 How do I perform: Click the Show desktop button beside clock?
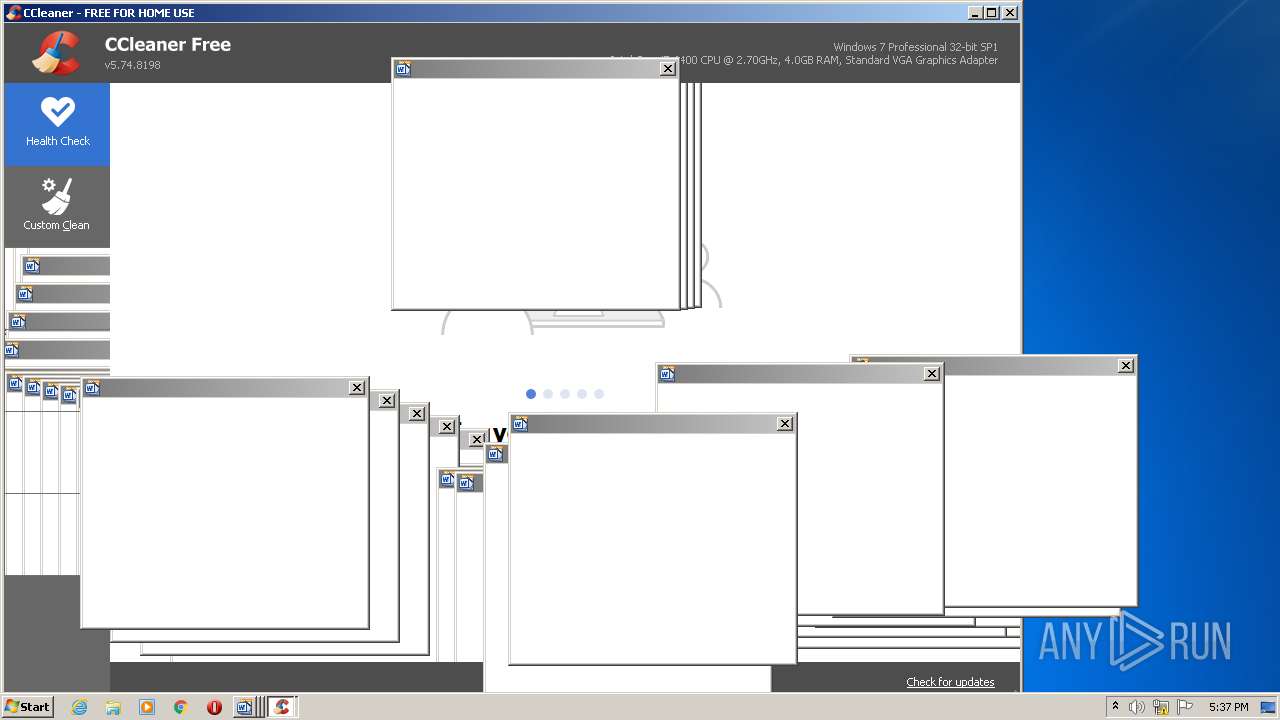click(1269, 707)
